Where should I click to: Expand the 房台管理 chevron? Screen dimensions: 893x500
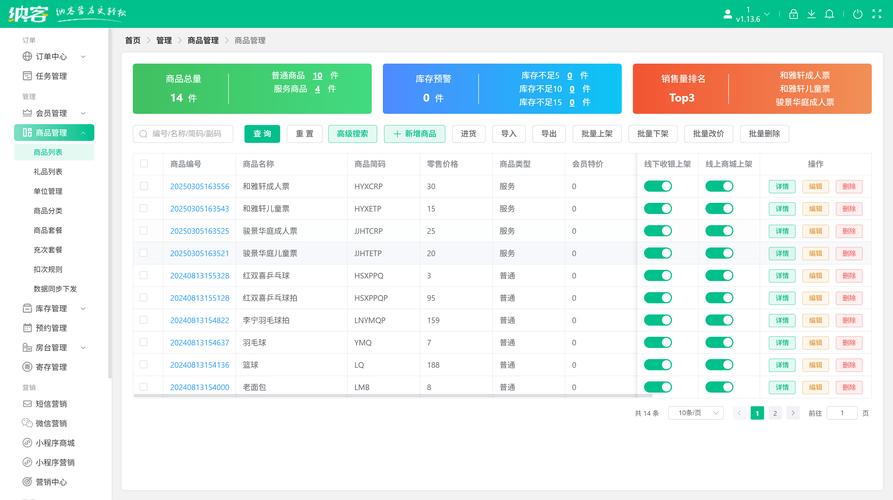point(83,347)
